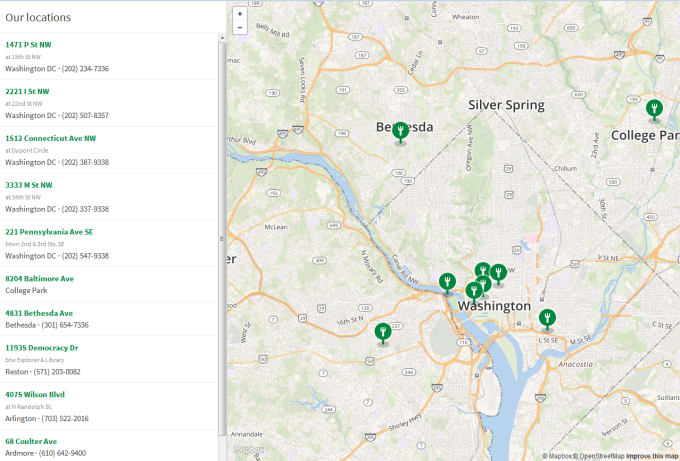Open the 4831 Bethesda Ave location
The image size is (680, 461).
pyautogui.click(x=39, y=313)
